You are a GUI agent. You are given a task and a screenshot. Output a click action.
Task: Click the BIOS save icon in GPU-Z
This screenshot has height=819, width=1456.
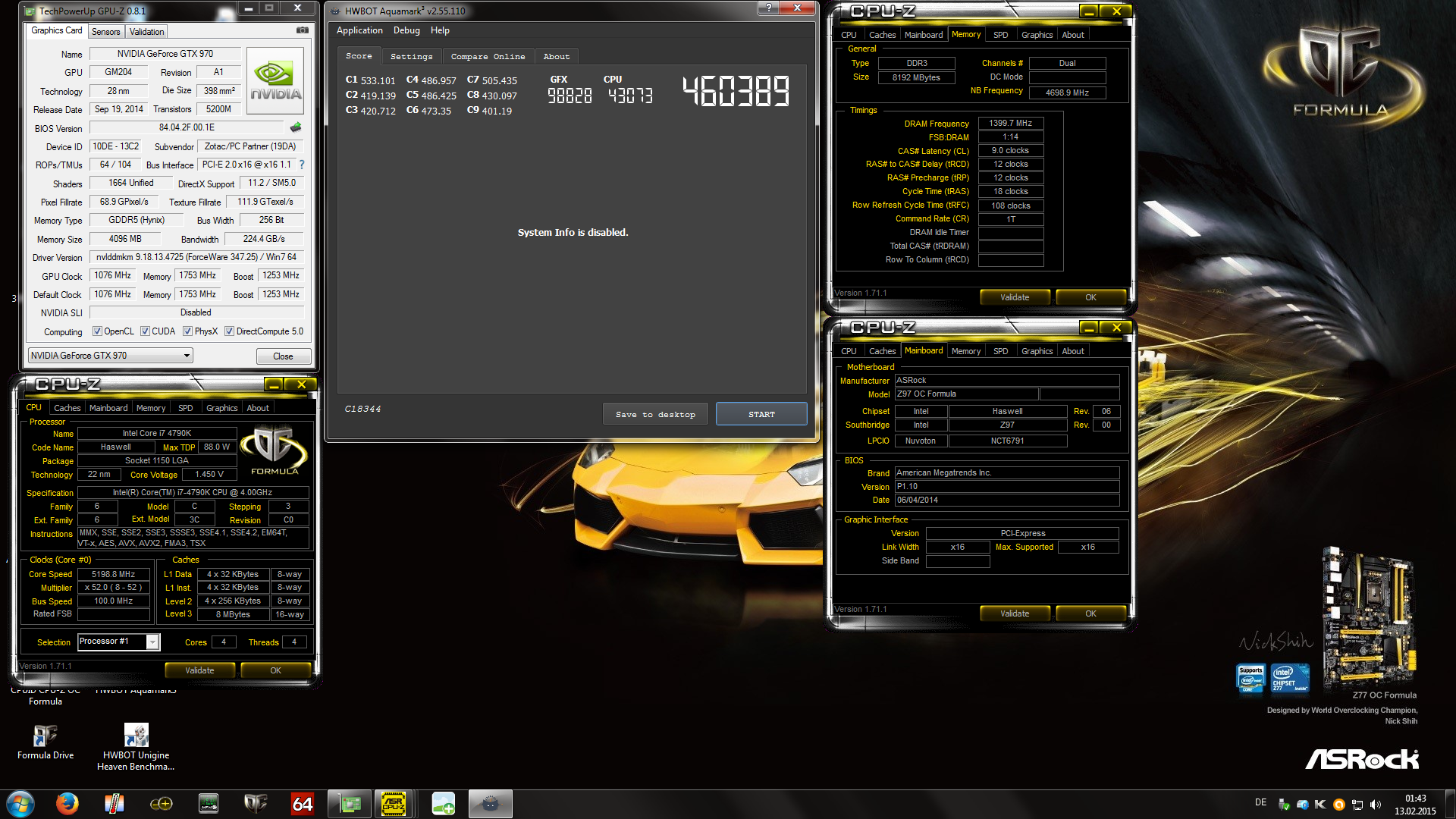click(296, 127)
